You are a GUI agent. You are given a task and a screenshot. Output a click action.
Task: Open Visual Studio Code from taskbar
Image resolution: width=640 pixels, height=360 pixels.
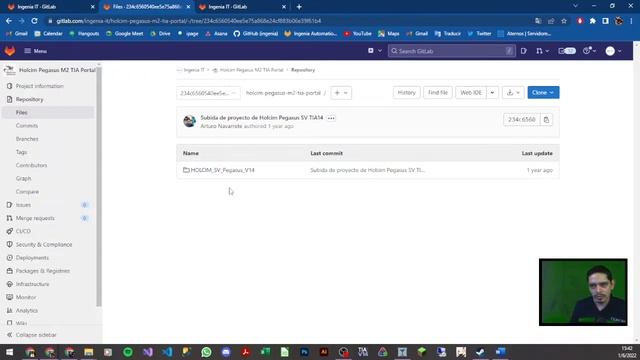167,352
